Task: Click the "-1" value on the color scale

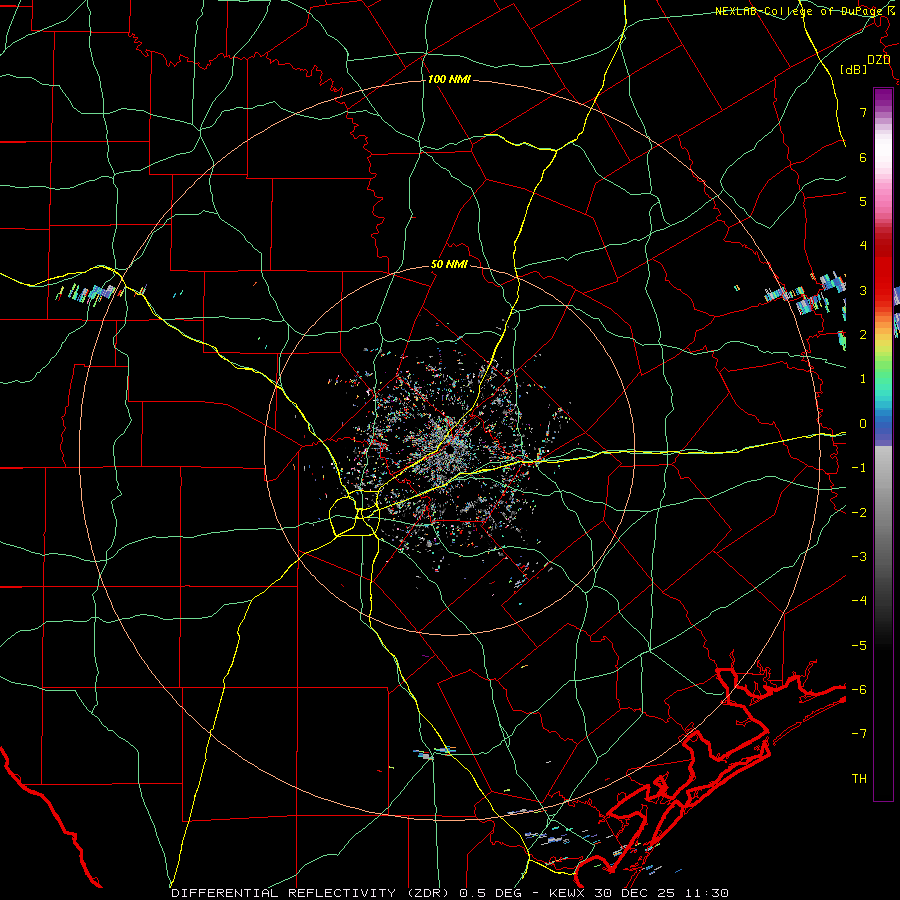Action: (859, 468)
